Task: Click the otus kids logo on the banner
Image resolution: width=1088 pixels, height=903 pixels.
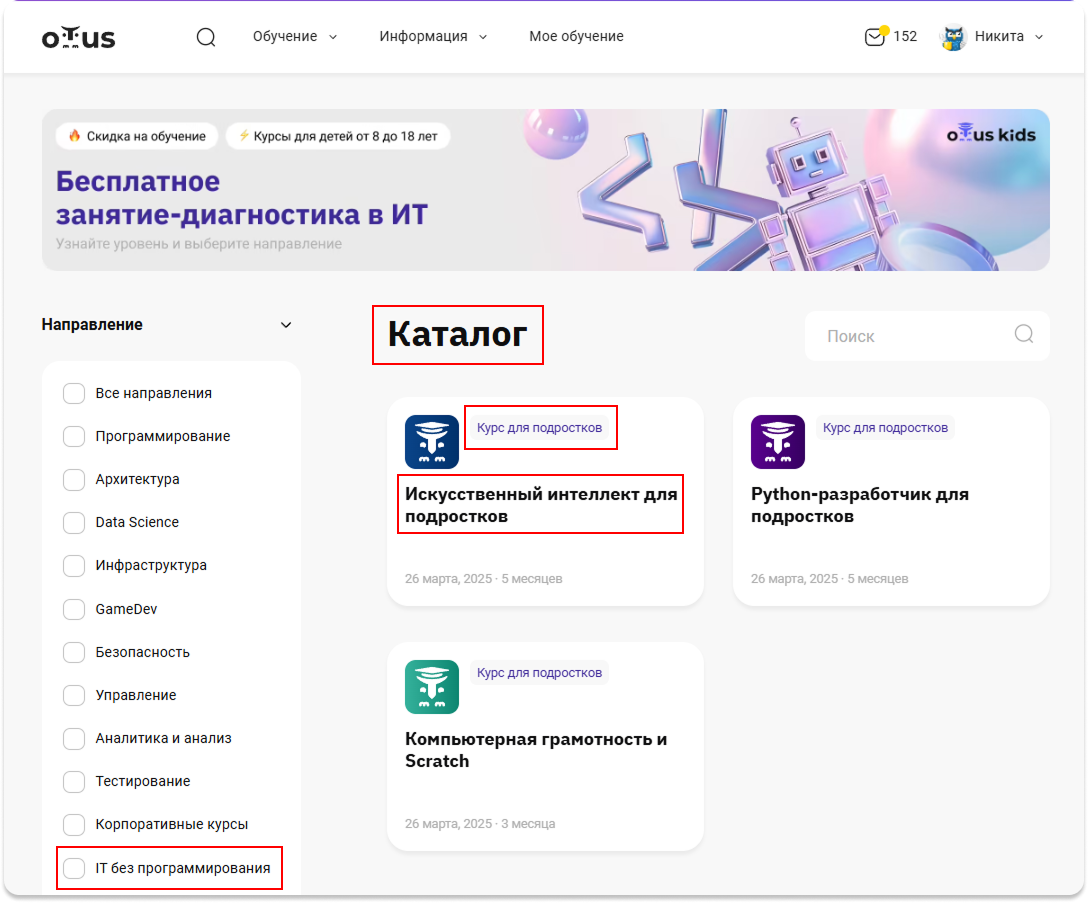Action: coord(991,133)
